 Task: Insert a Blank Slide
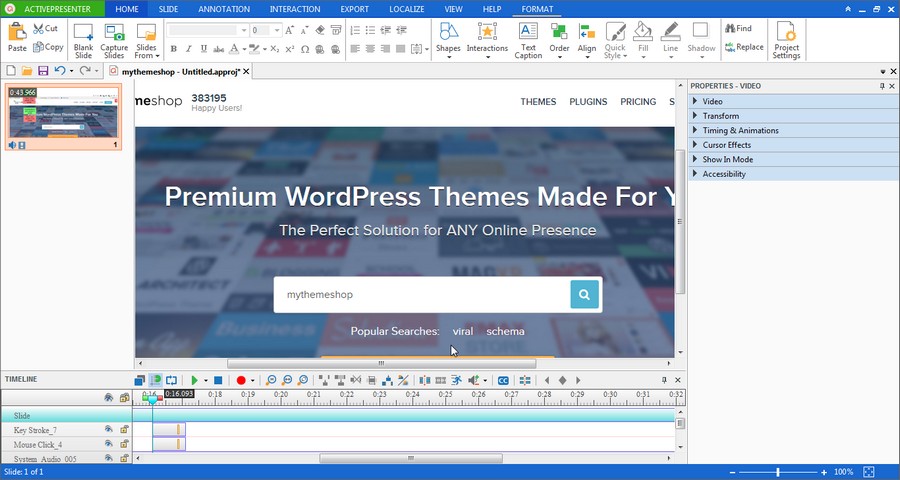[x=83, y=40]
